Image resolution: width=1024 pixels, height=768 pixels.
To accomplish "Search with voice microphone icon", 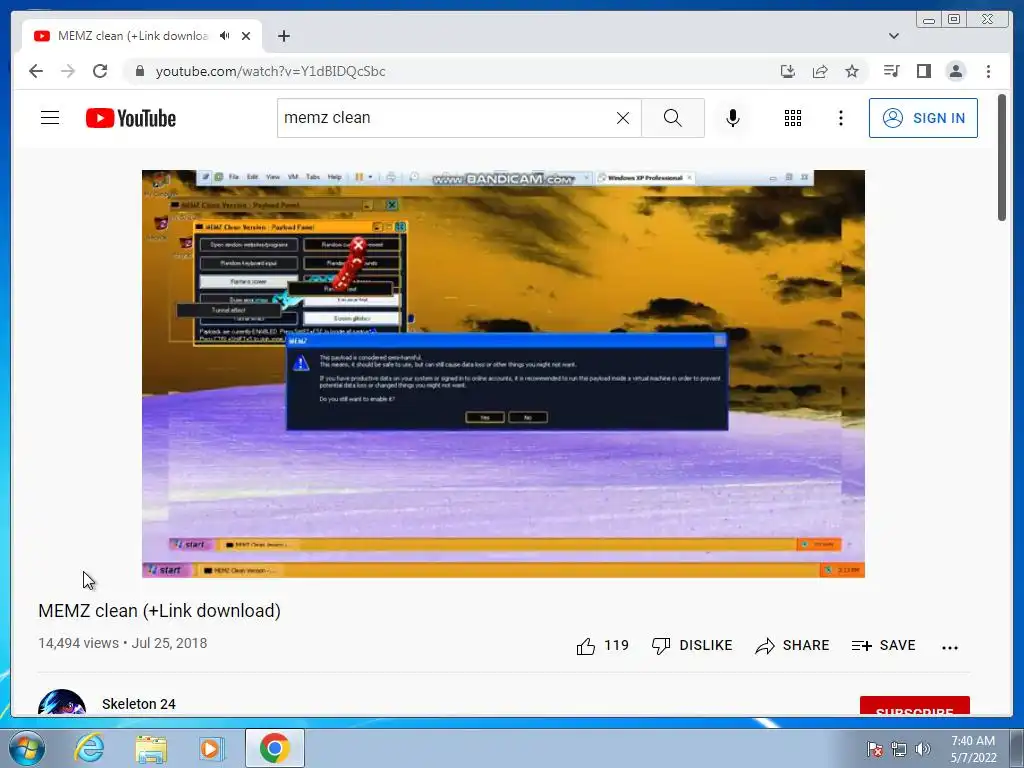I will (733, 118).
